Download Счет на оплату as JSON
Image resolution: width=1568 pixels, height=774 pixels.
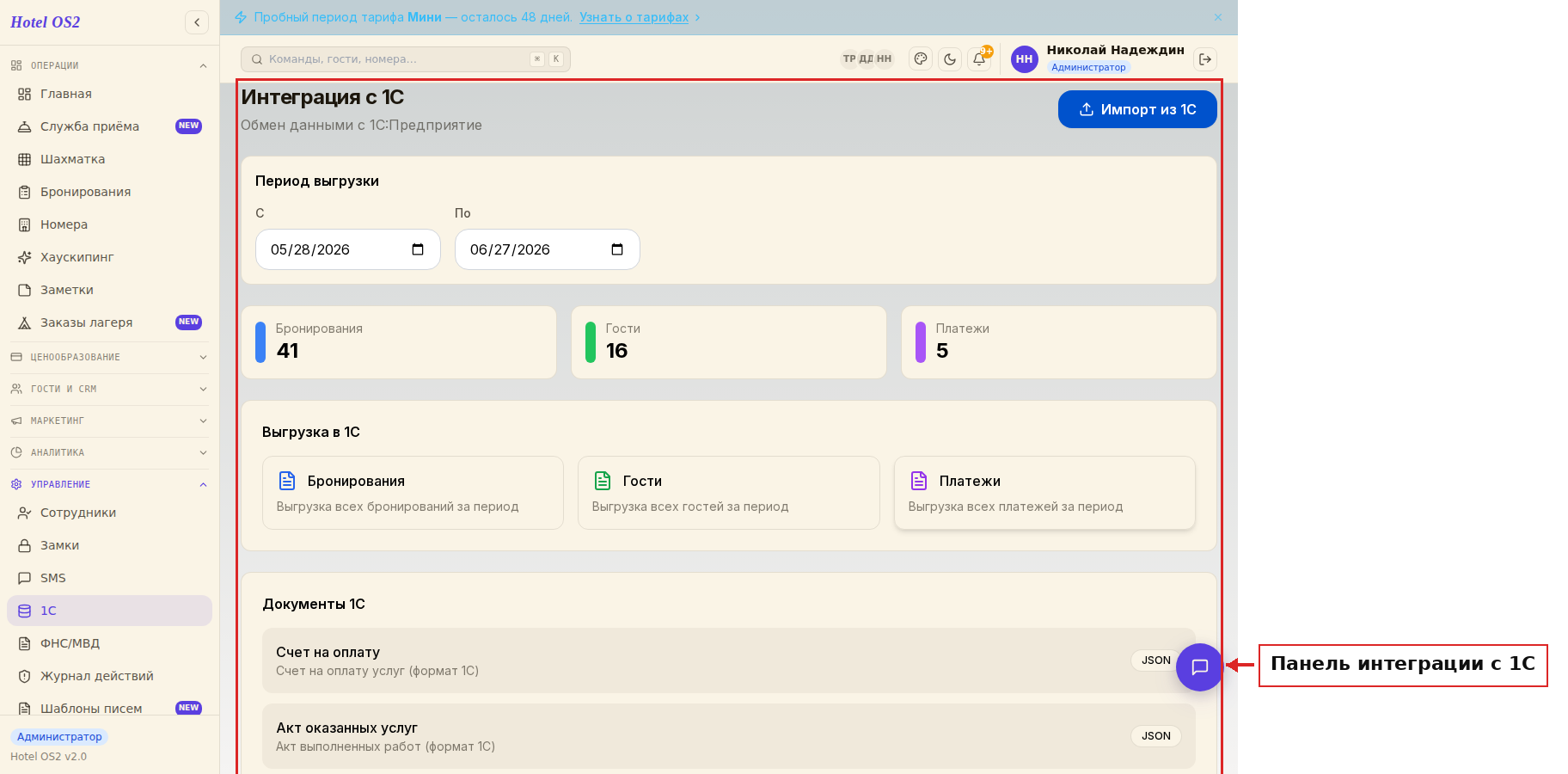1155,660
